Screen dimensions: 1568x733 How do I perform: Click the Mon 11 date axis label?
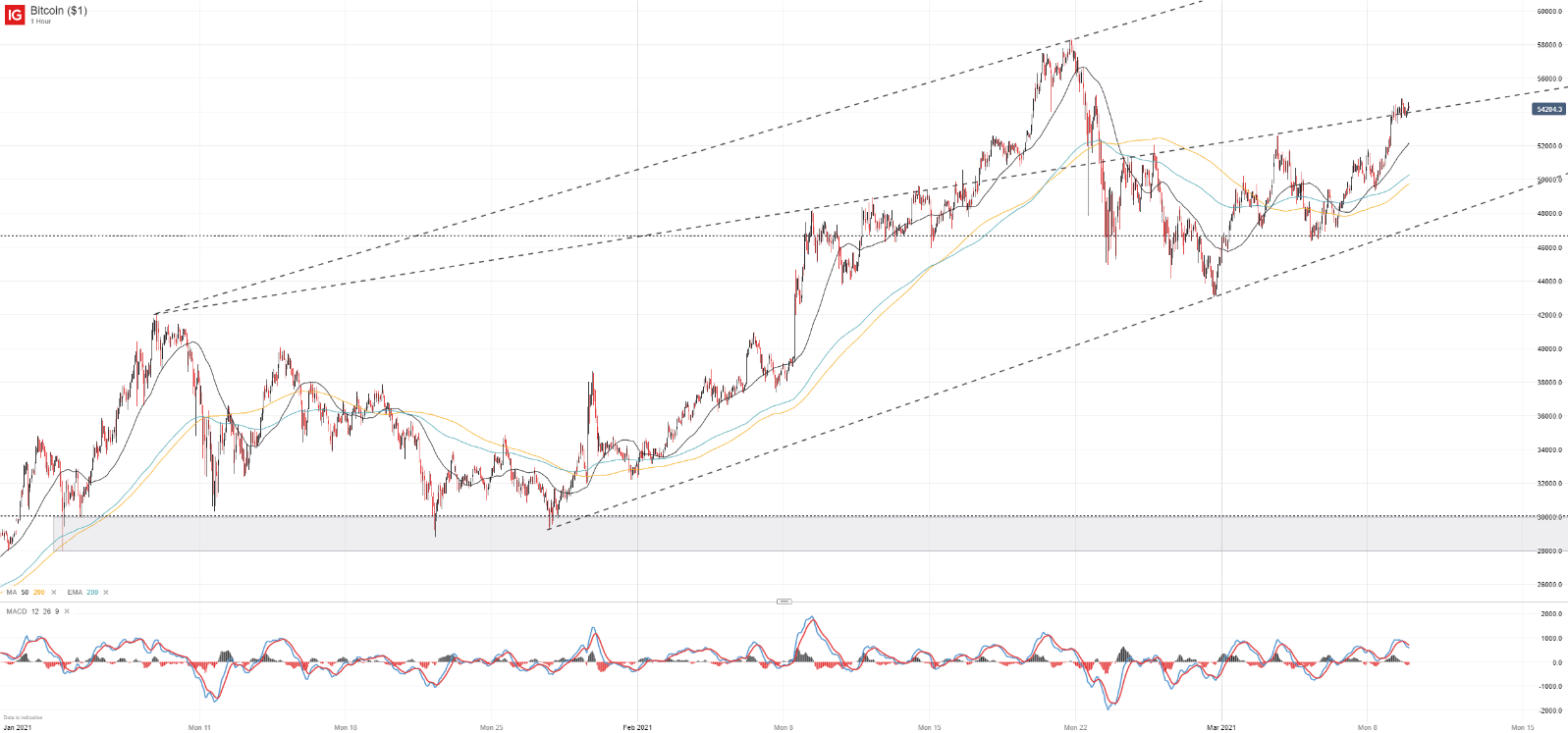[x=199, y=727]
